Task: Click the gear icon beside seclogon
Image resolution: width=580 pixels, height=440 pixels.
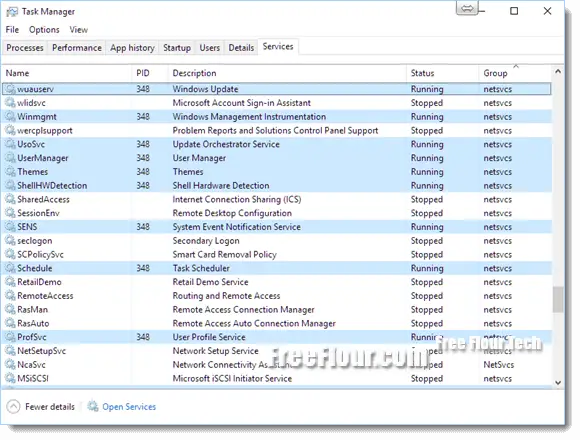Action: [10, 241]
